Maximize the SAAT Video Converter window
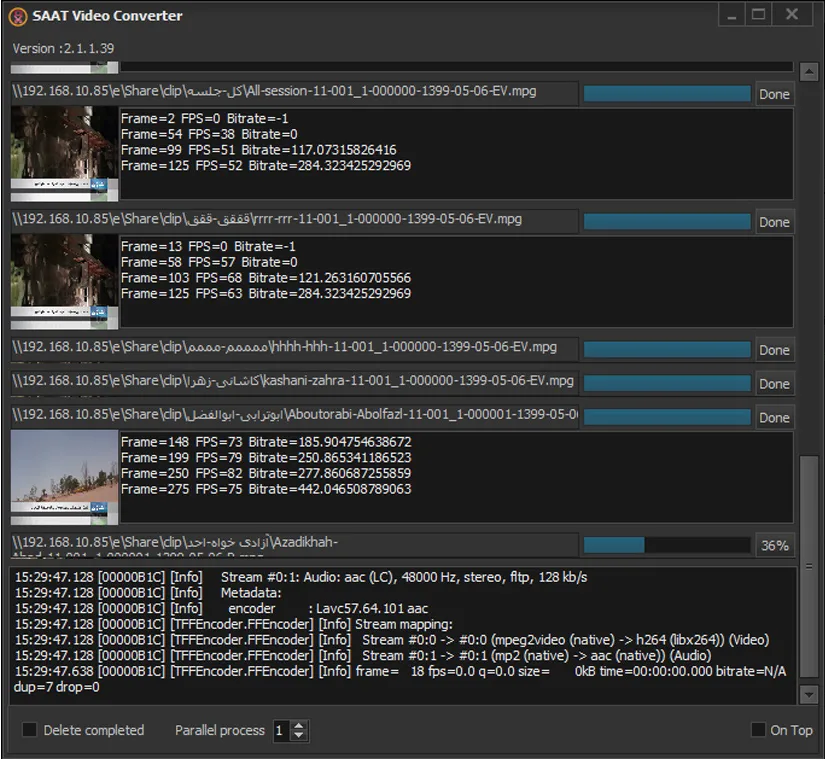The height and width of the screenshot is (760, 825). 758,15
